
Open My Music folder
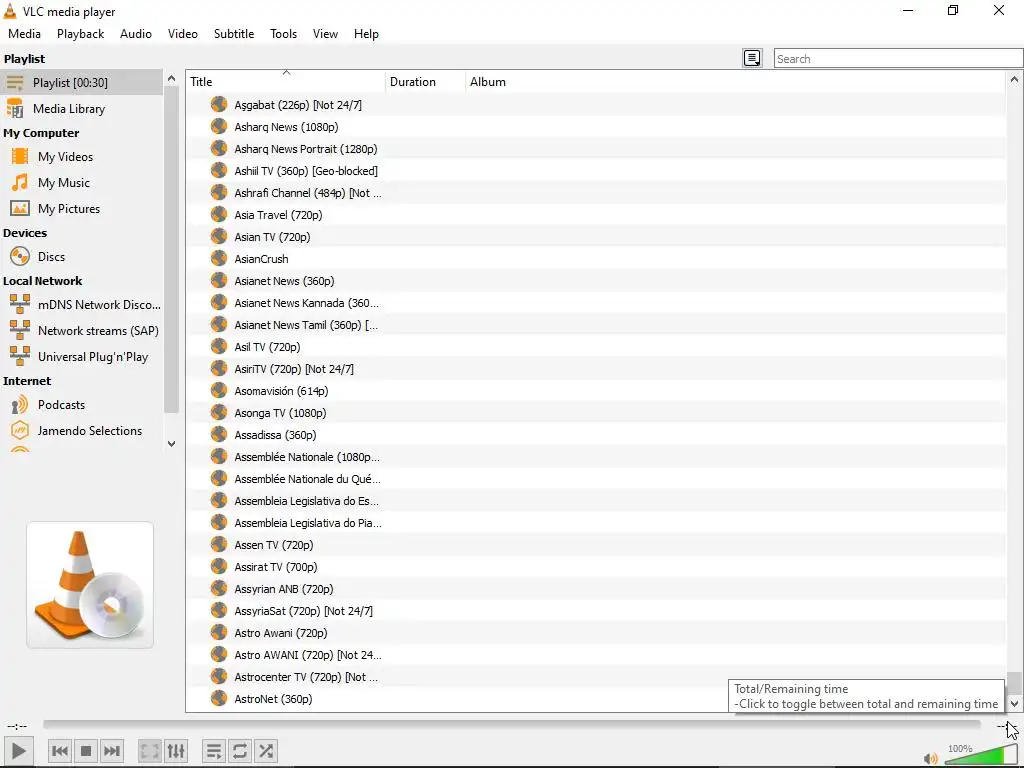(x=81, y=183)
